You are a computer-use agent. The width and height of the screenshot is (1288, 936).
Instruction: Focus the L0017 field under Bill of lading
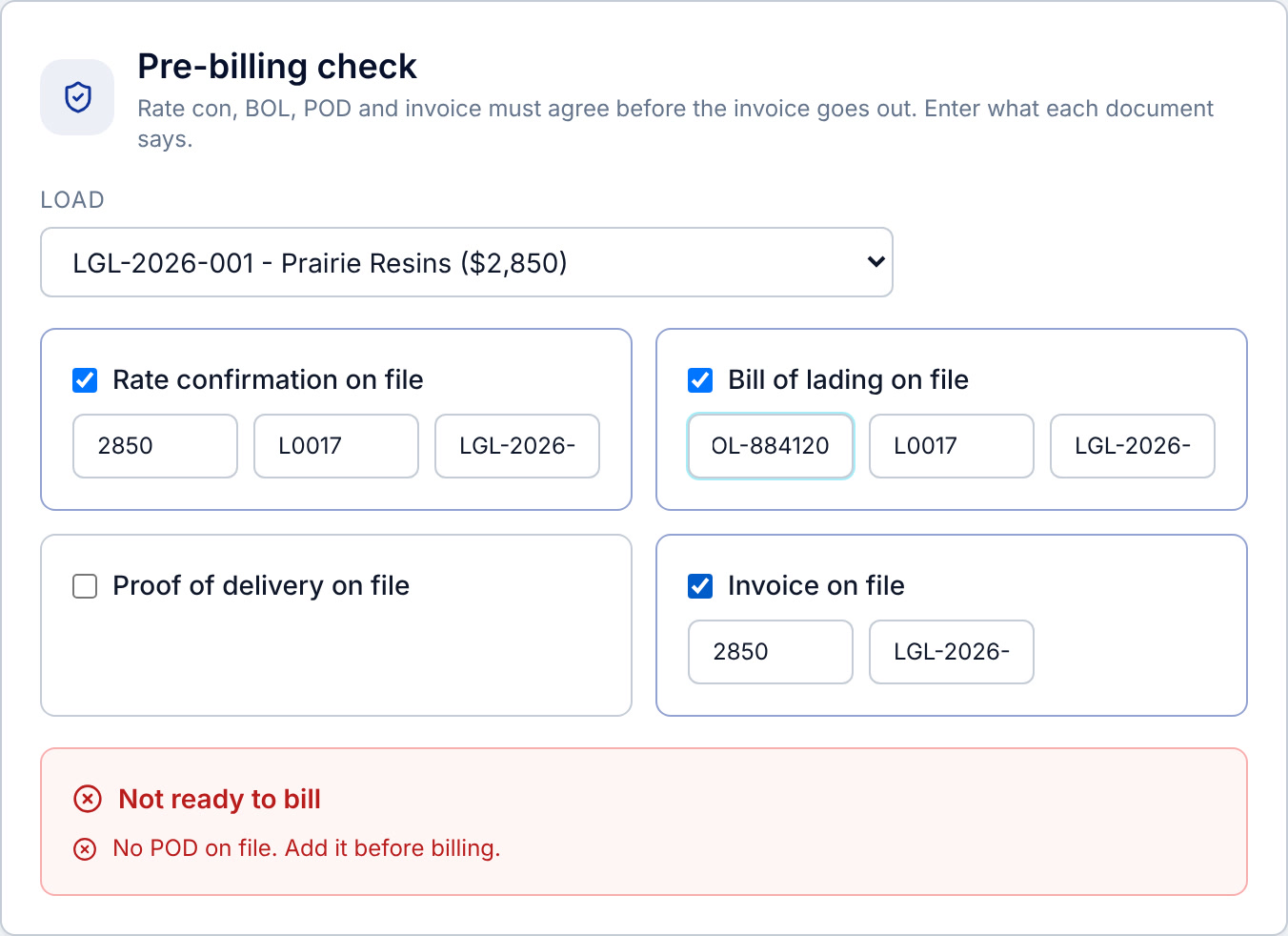point(952,446)
